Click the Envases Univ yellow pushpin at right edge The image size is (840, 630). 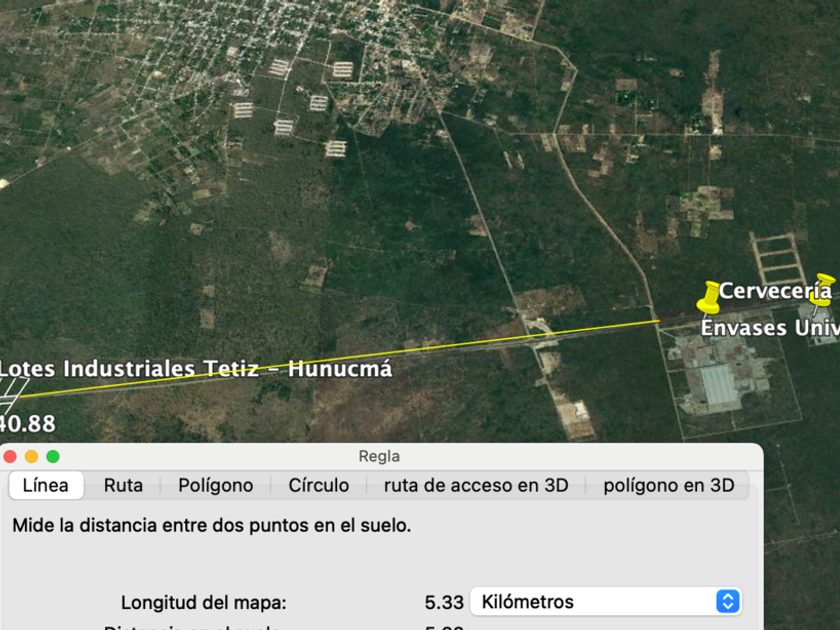[823, 289]
